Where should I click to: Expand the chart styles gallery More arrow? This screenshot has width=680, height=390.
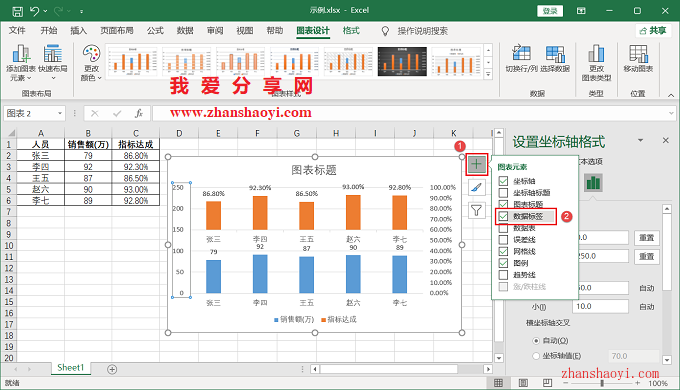click(x=488, y=75)
